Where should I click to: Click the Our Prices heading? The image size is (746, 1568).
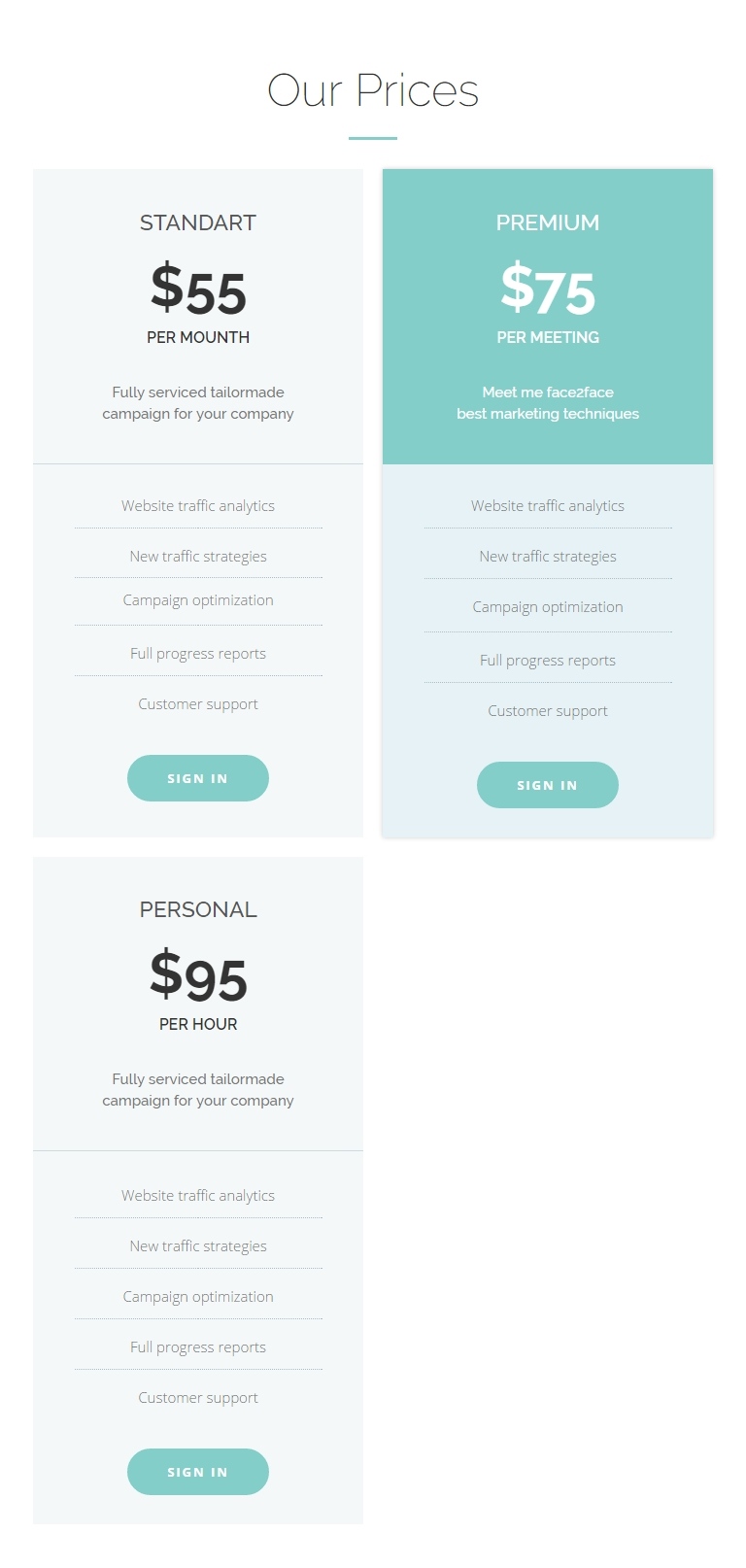tap(373, 91)
